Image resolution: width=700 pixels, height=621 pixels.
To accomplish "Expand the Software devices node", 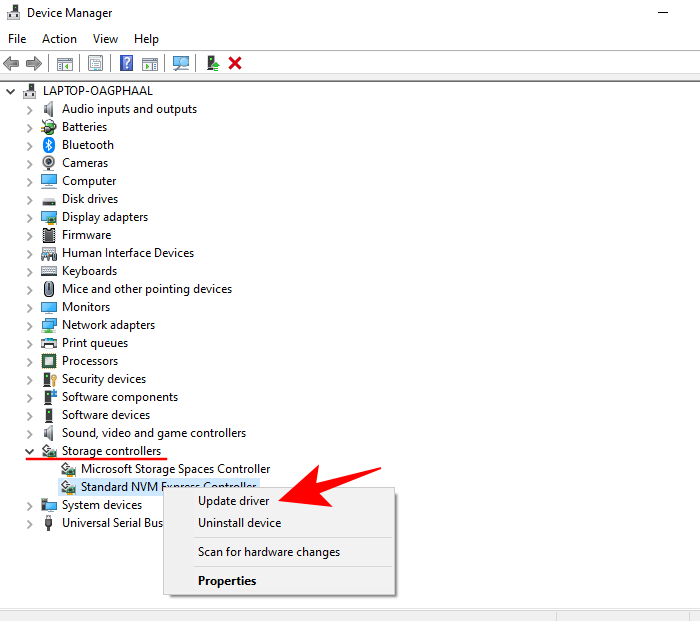I will click(x=29, y=416).
